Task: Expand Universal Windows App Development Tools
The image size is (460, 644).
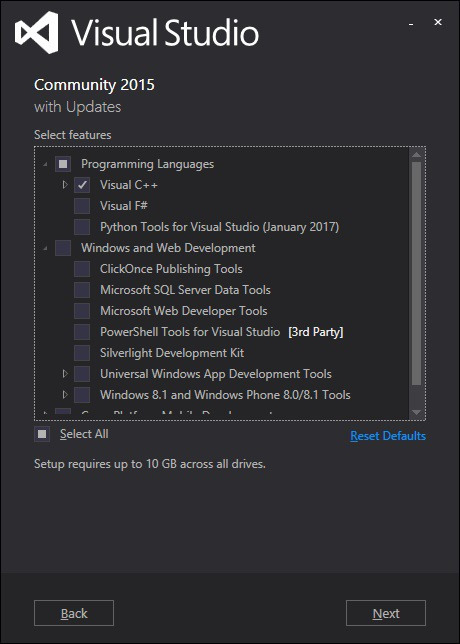Action: click(x=64, y=373)
